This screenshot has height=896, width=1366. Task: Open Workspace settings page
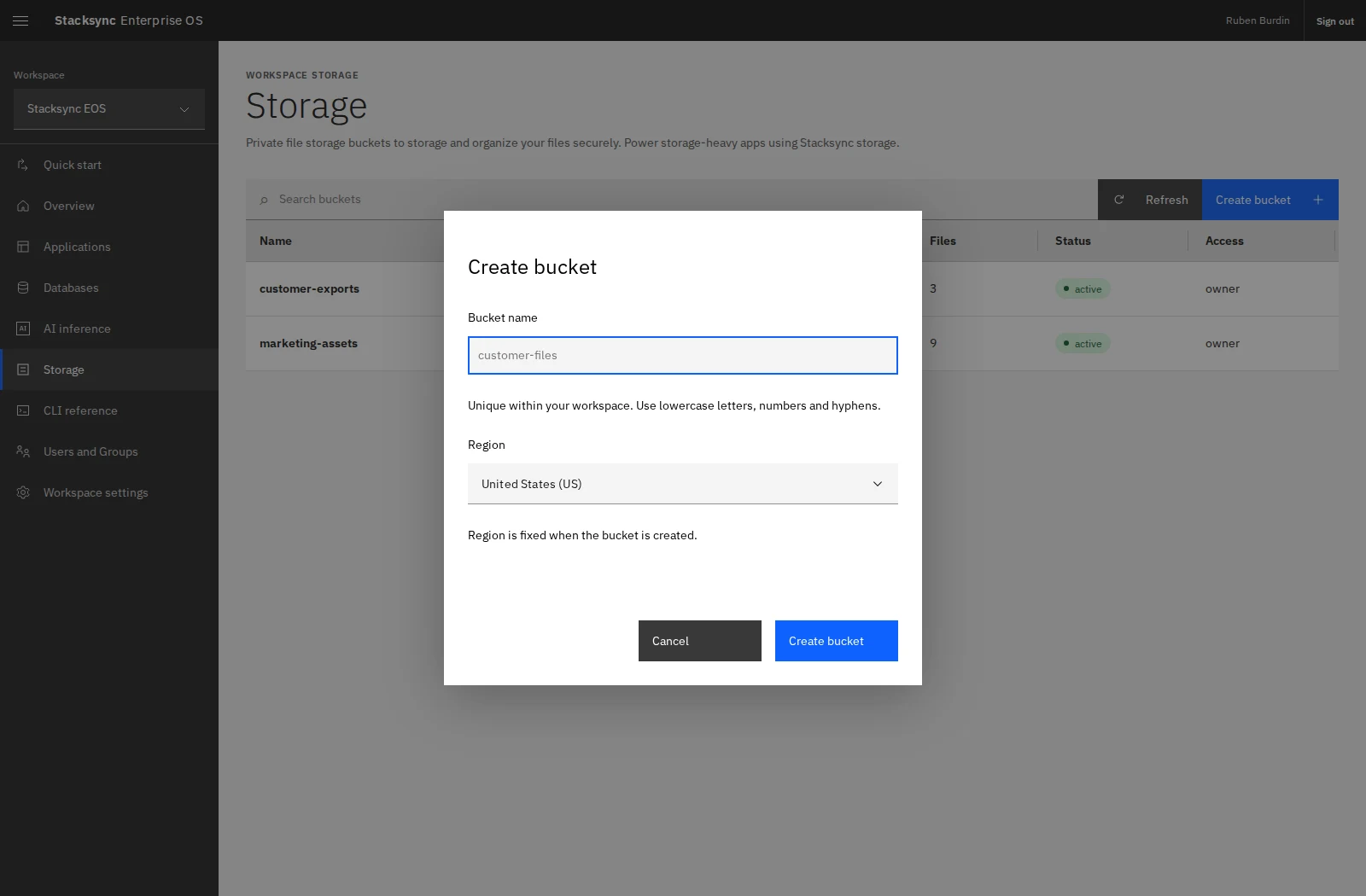pyautogui.click(x=109, y=492)
